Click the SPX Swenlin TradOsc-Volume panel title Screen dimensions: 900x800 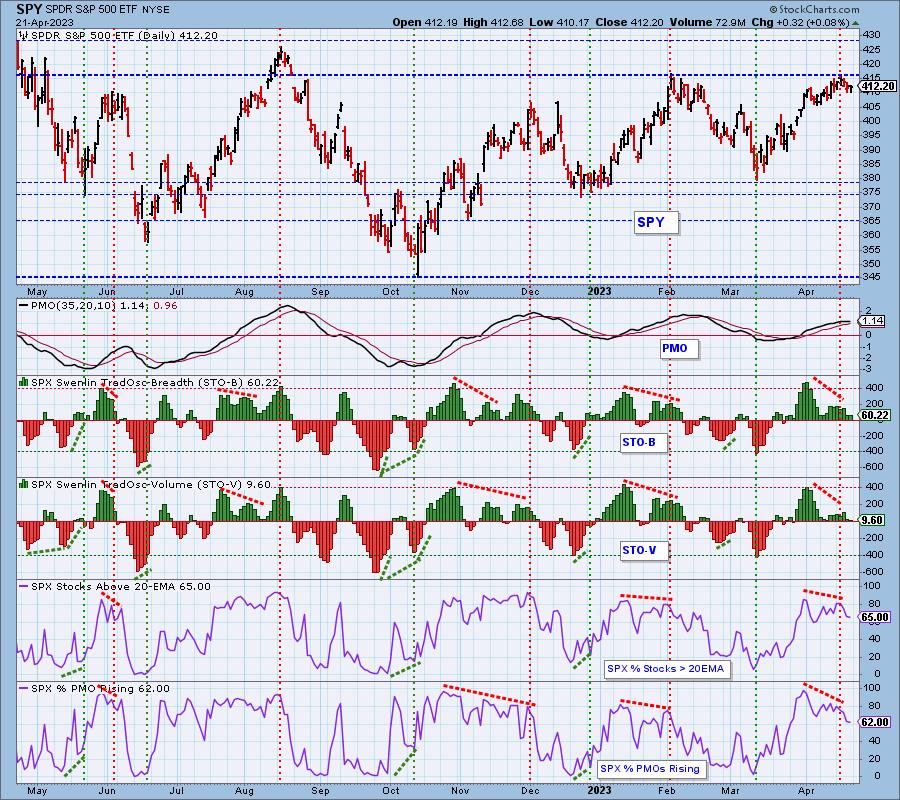click(151, 484)
